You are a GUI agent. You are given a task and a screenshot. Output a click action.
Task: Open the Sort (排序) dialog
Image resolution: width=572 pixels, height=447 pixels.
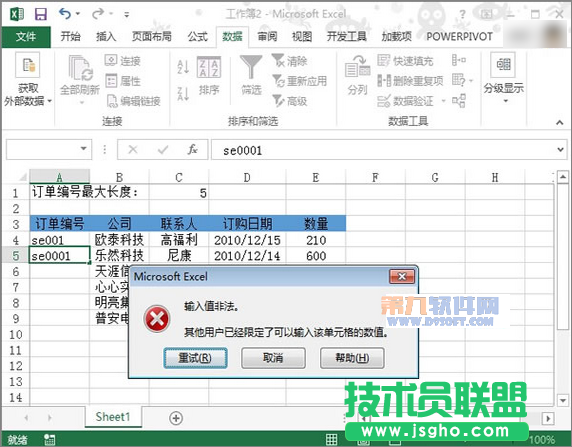(209, 76)
